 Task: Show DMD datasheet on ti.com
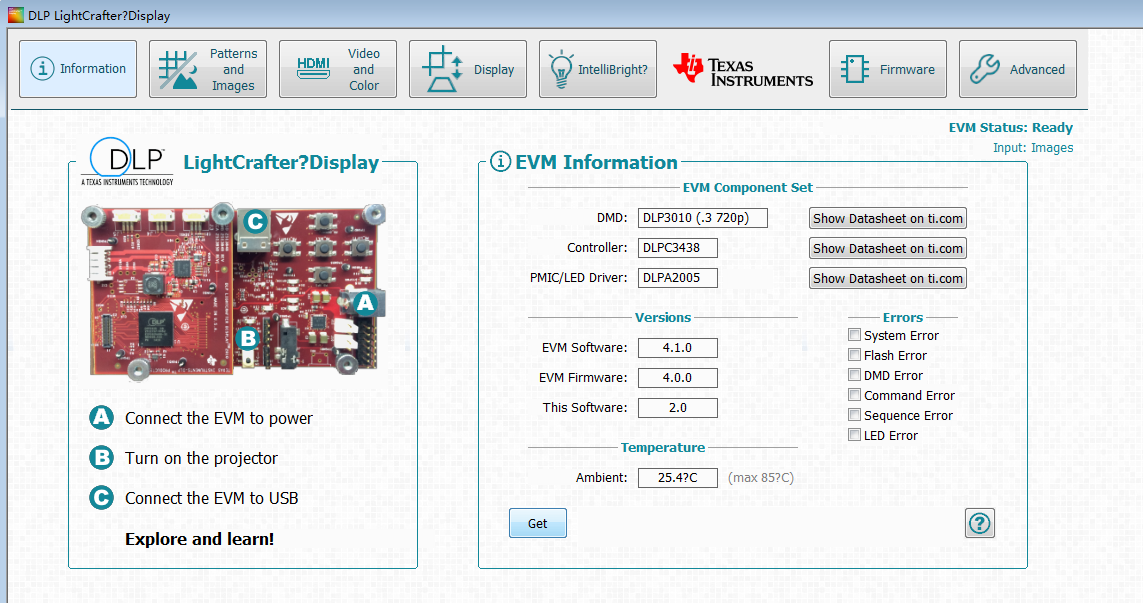coord(888,218)
